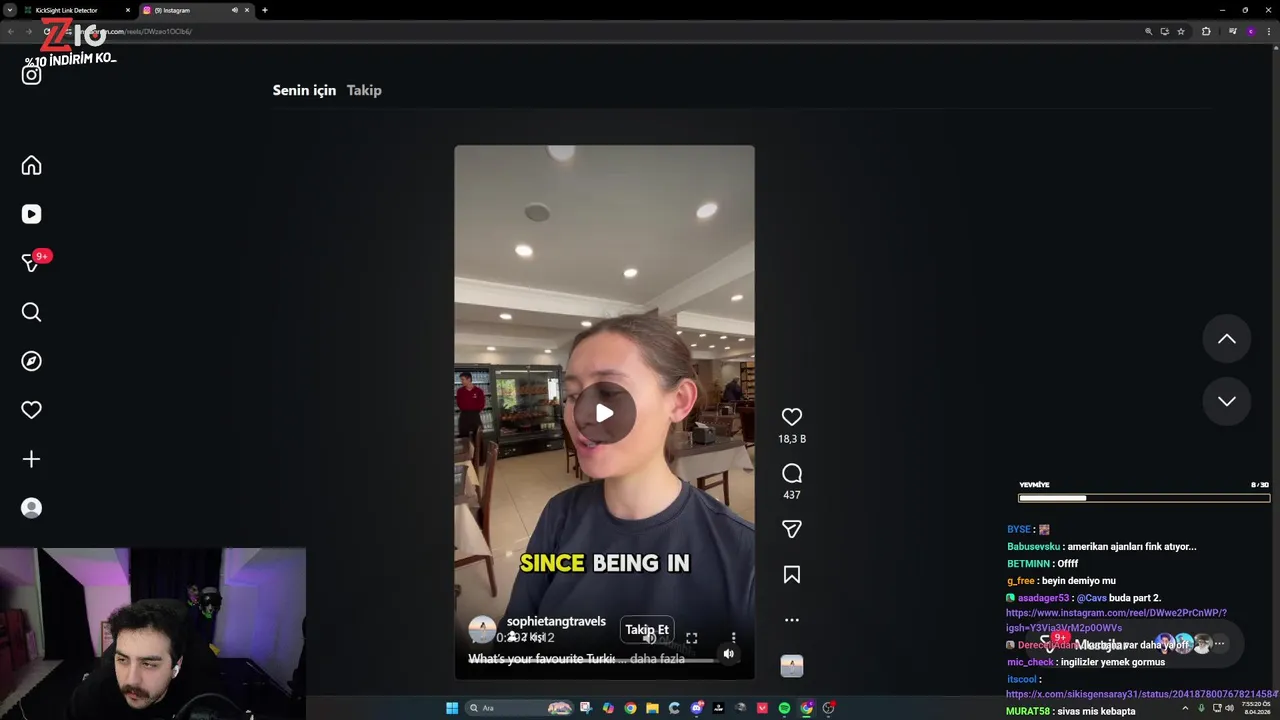Expand the tab search dropdown

pos(10,10)
